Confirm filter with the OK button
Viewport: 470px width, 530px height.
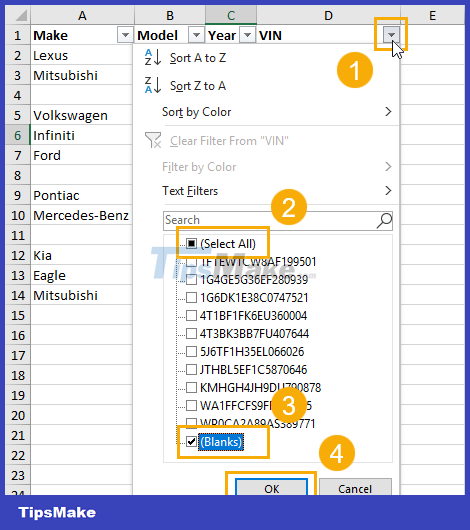point(272,487)
